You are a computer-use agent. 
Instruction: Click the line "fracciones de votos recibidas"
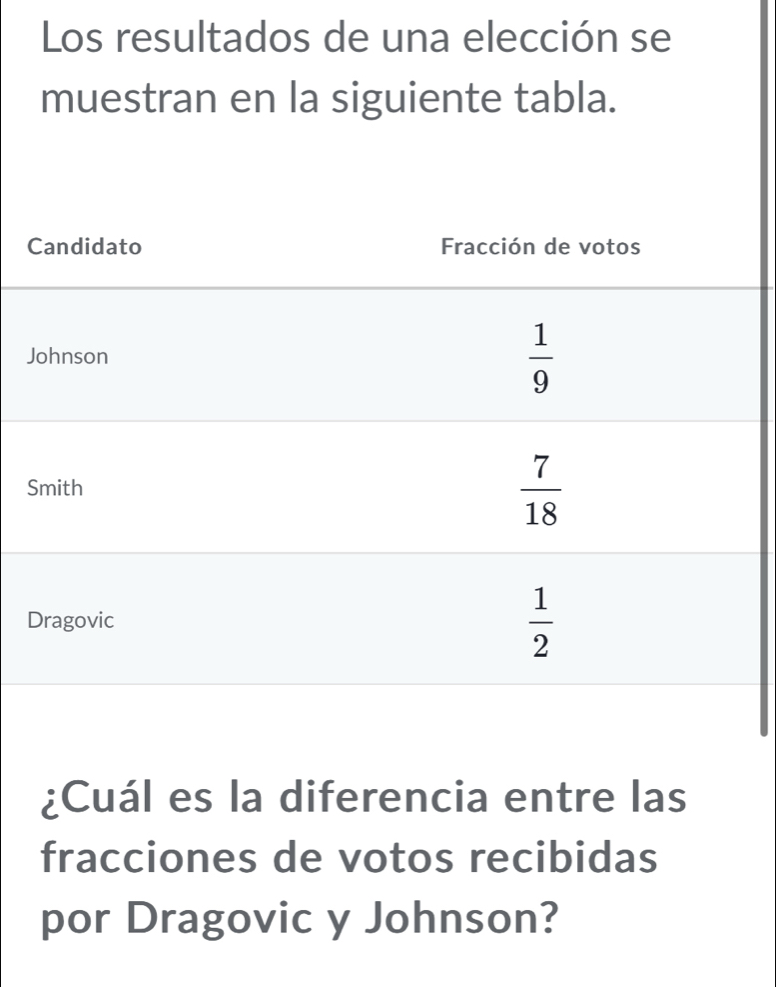coord(349,859)
